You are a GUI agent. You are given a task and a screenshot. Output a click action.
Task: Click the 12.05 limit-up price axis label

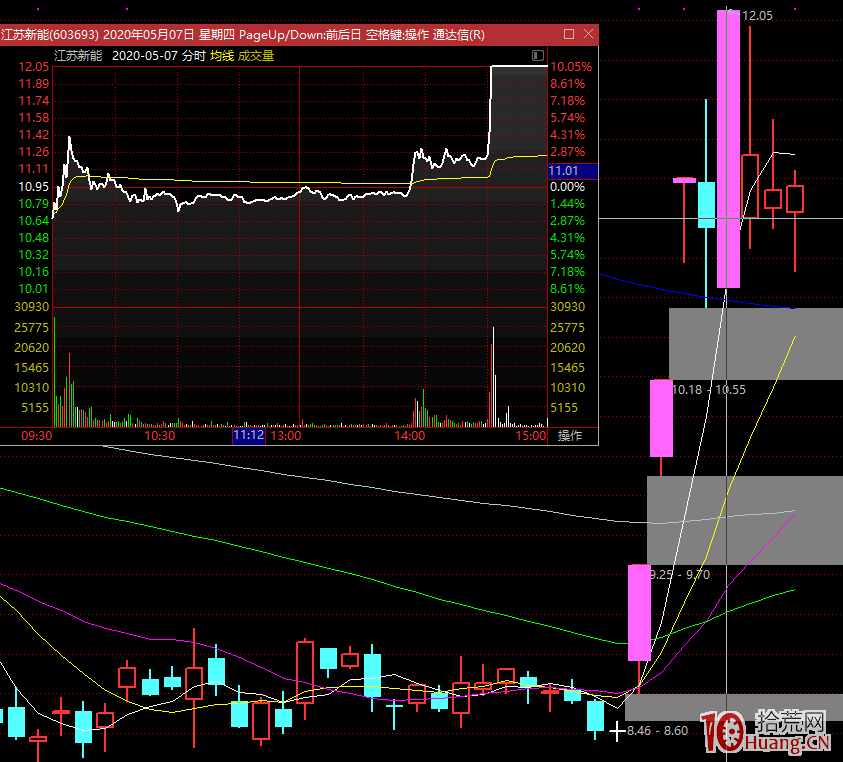[34, 67]
